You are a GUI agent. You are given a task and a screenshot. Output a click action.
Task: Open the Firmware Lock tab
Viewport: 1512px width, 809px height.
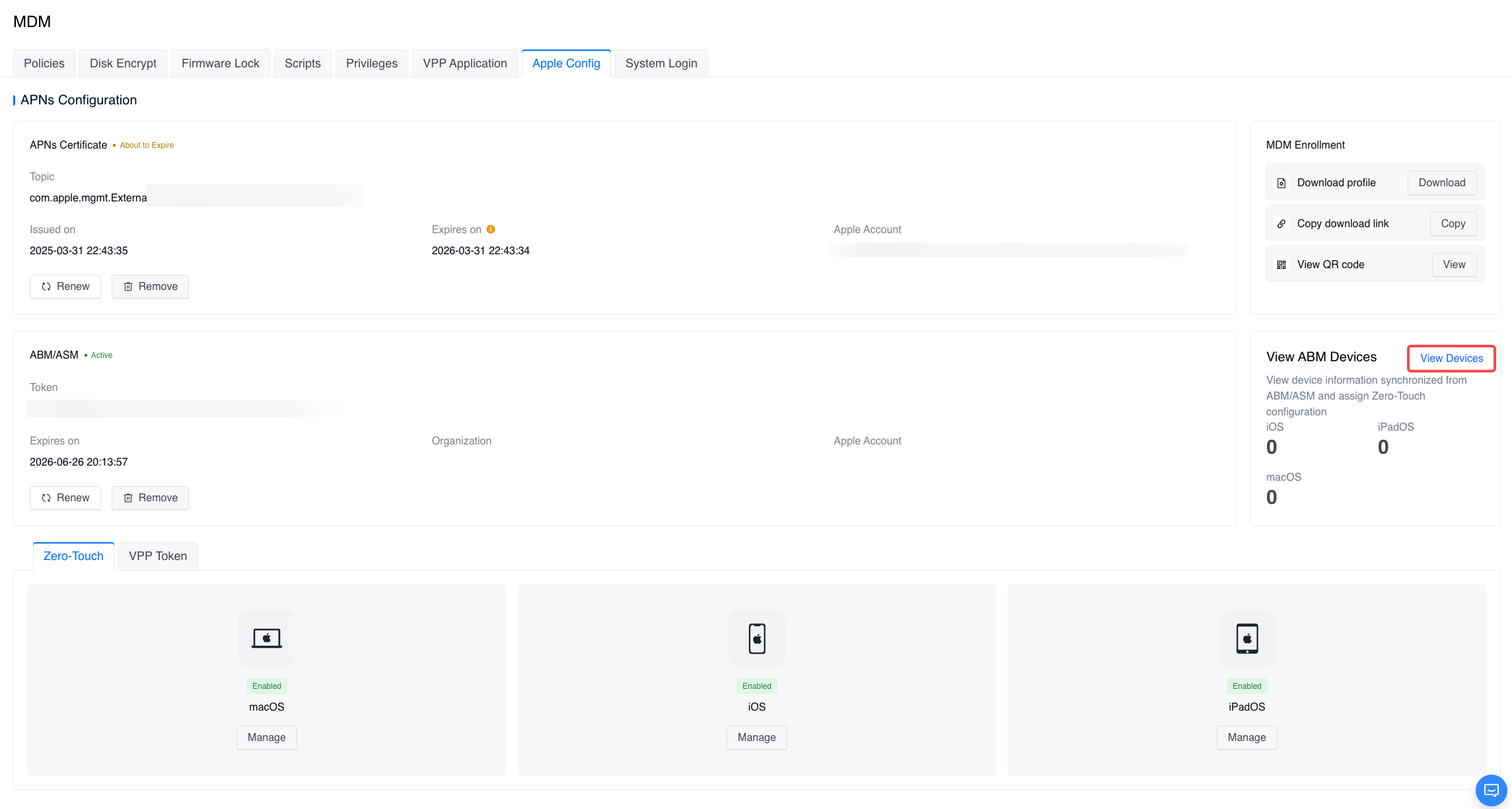click(x=220, y=63)
